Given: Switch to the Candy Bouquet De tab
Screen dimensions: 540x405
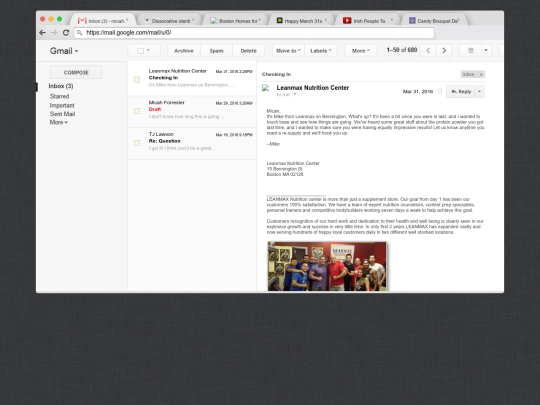Looking at the screenshot, I should click(x=435, y=21).
